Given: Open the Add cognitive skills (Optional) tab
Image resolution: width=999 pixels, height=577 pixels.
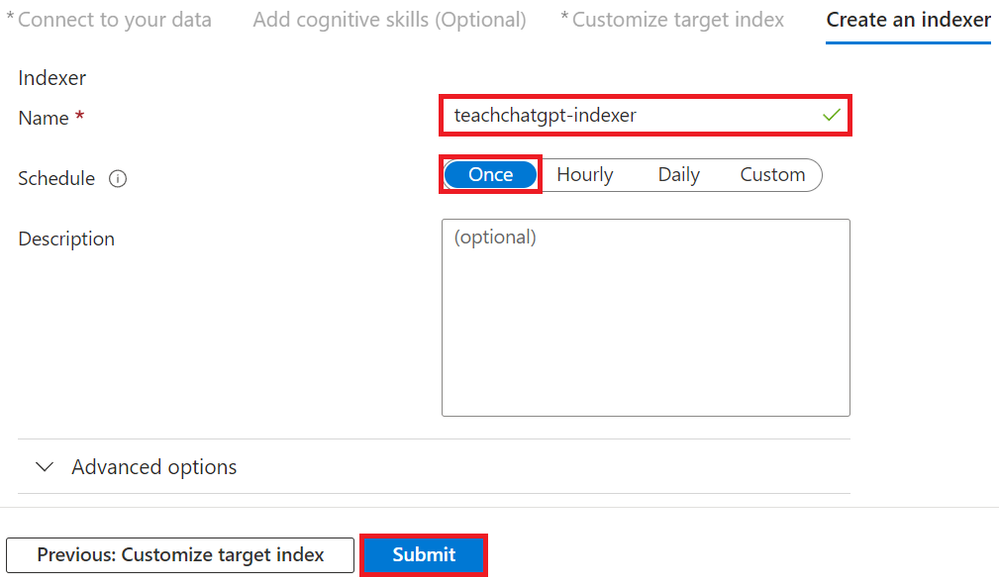Looking at the screenshot, I should click(389, 20).
